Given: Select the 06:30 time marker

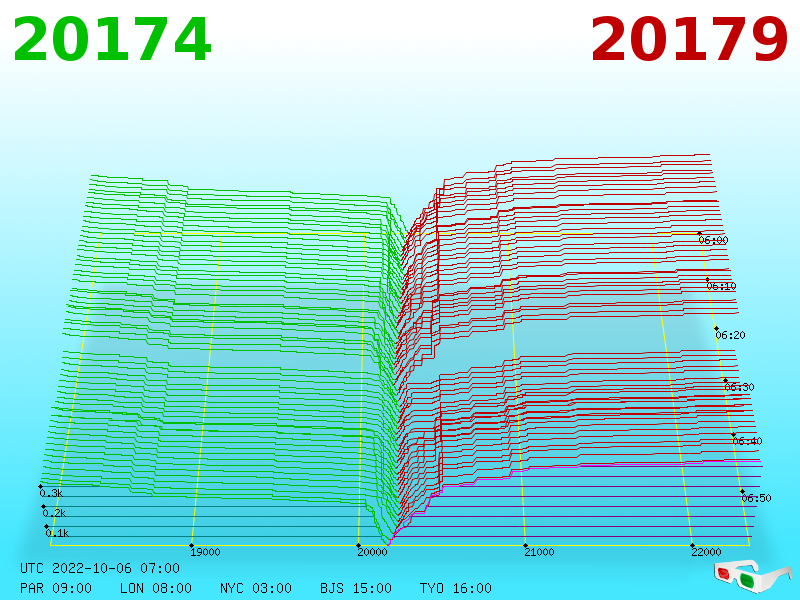Looking at the screenshot, I should pos(739,387).
